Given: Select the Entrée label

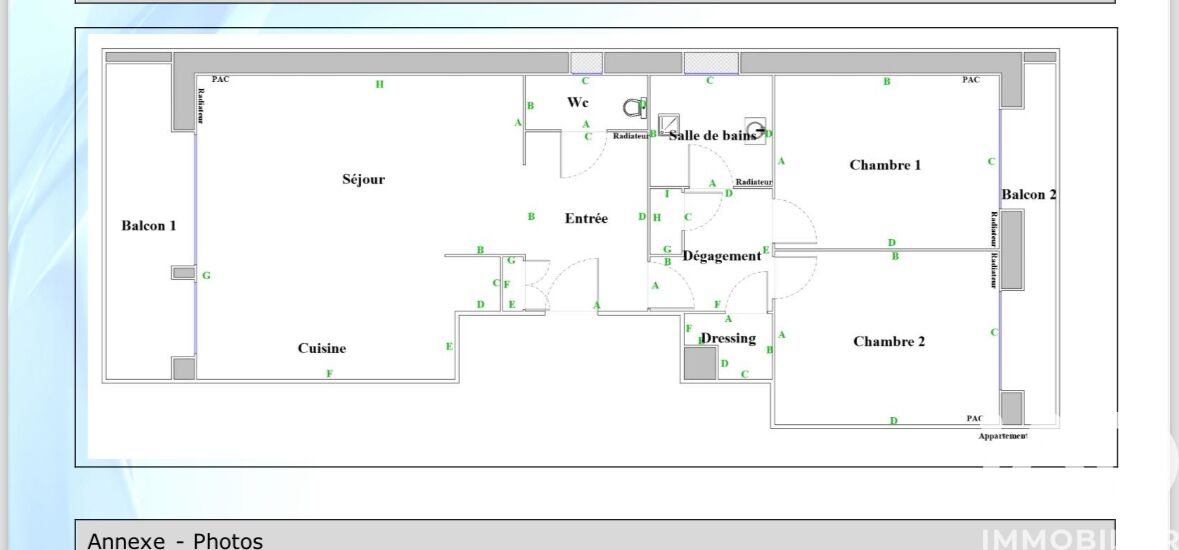Looking at the screenshot, I should [586, 218].
